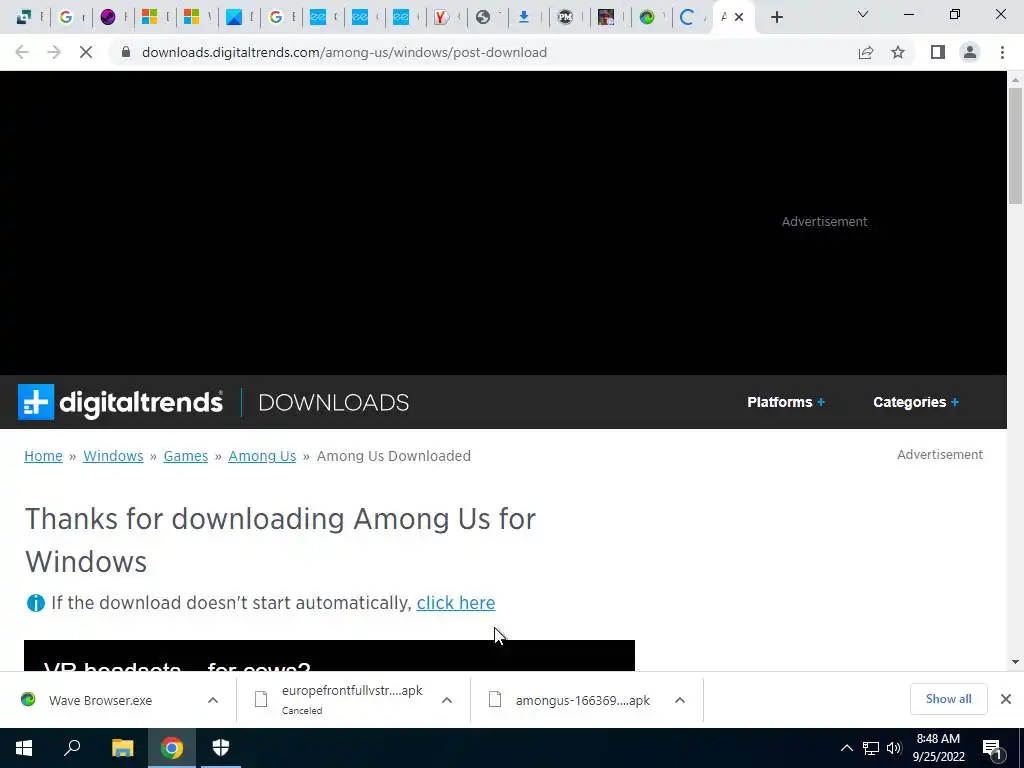
Task: Switch to the Wave Browser icon tab
Action: tap(647, 17)
